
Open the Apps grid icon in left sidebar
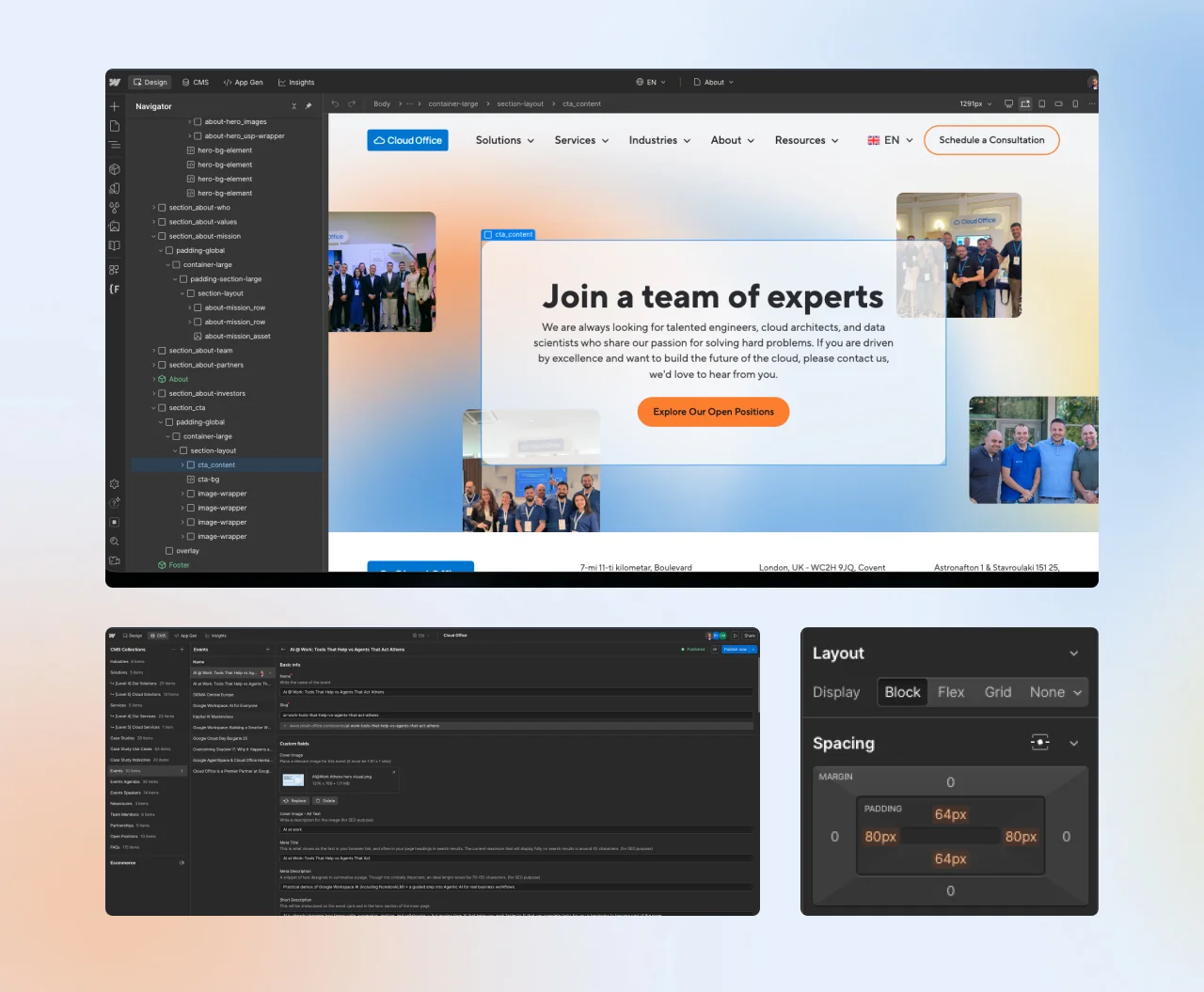tap(115, 269)
